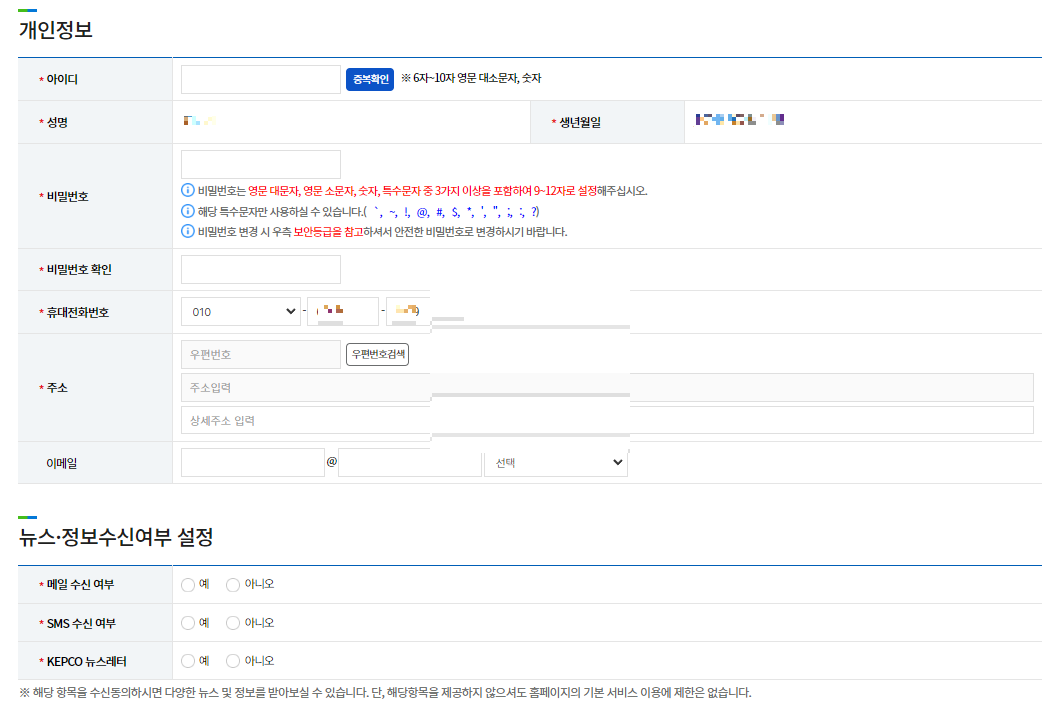Viewport: 1060px width, 705px height.
Task: Select 예 for 메일 수신 여부
Action: click(x=187, y=584)
